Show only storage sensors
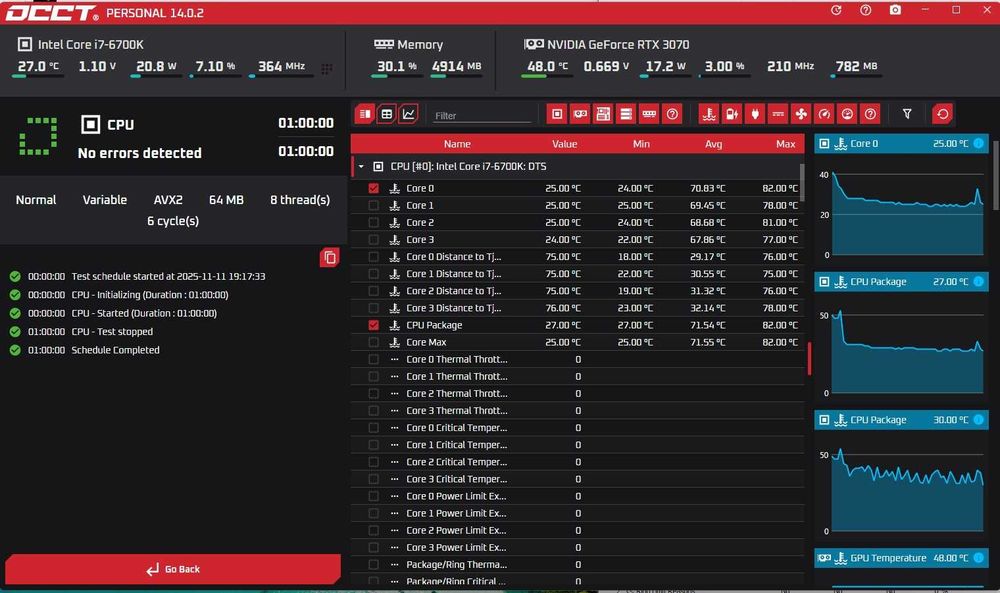The height and width of the screenshot is (593, 1000). coord(626,114)
